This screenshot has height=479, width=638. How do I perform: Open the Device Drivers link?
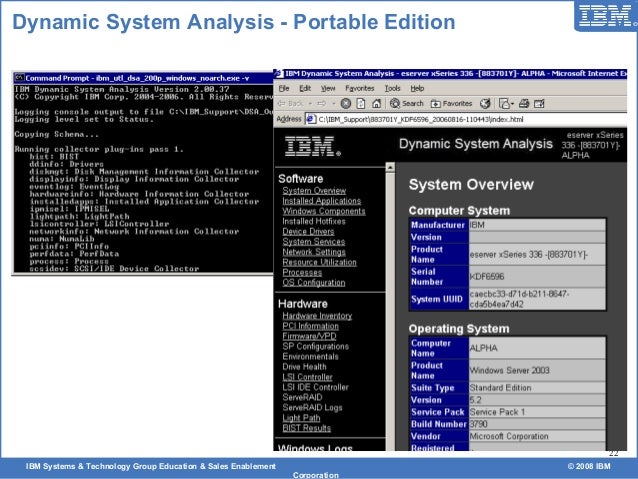pyautogui.click(x=308, y=231)
